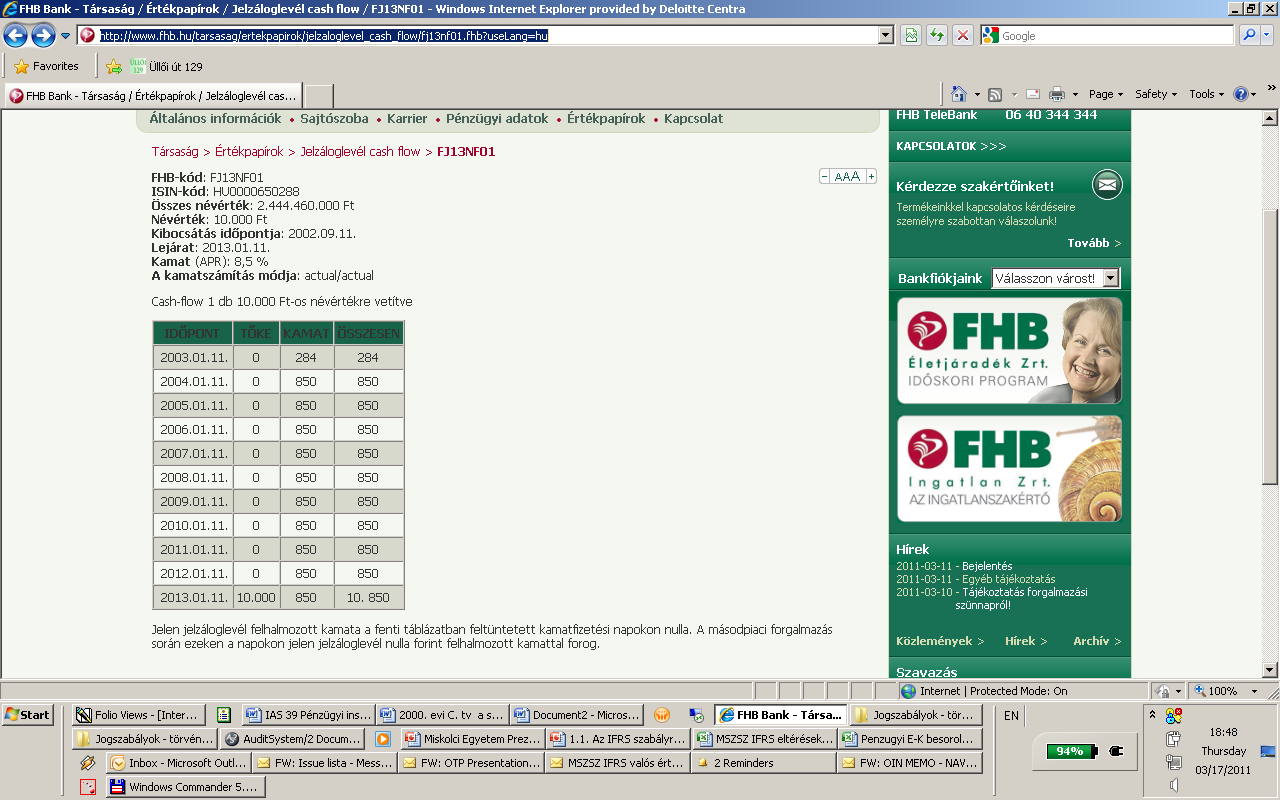
Task: Click the FHB Életjáradék Zrt. banner
Action: point(1009,350)
